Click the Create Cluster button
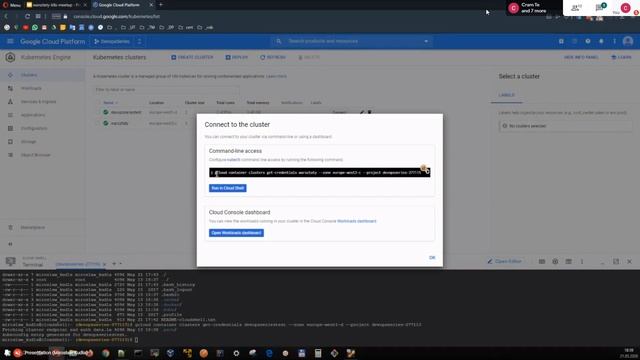The height and width of the screenshot is (360, 640). (192, 57)
